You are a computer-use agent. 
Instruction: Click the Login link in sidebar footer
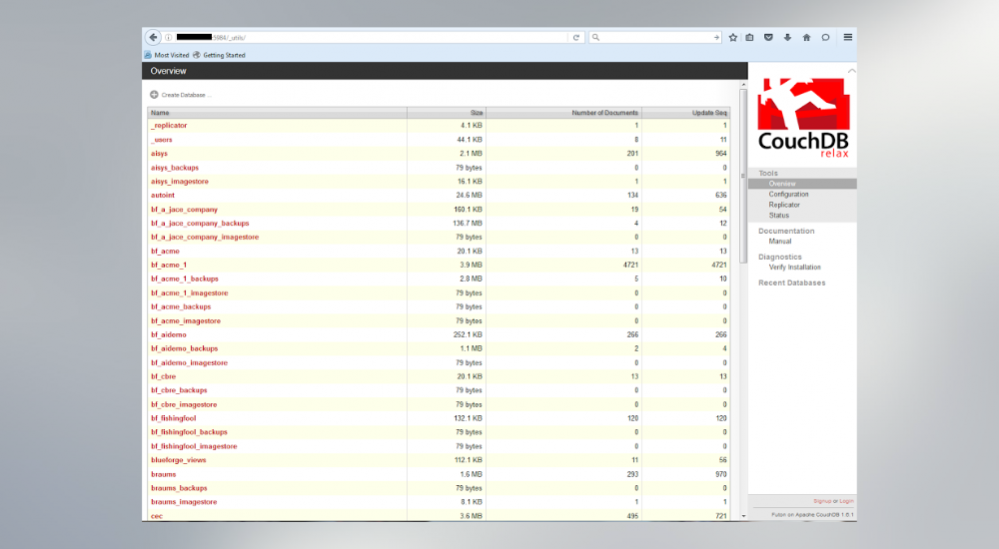[x=847, y=500]
